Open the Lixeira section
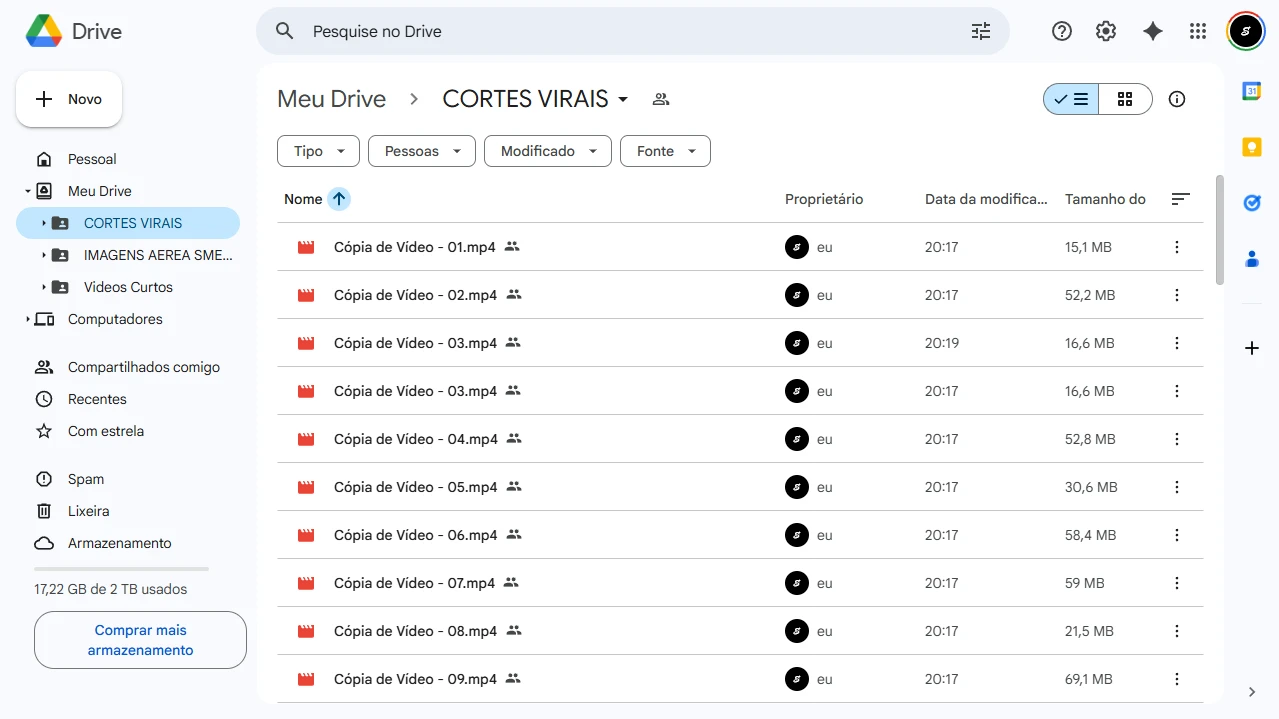The width and height of the screenshot is (1279, 719). (88, 511)
